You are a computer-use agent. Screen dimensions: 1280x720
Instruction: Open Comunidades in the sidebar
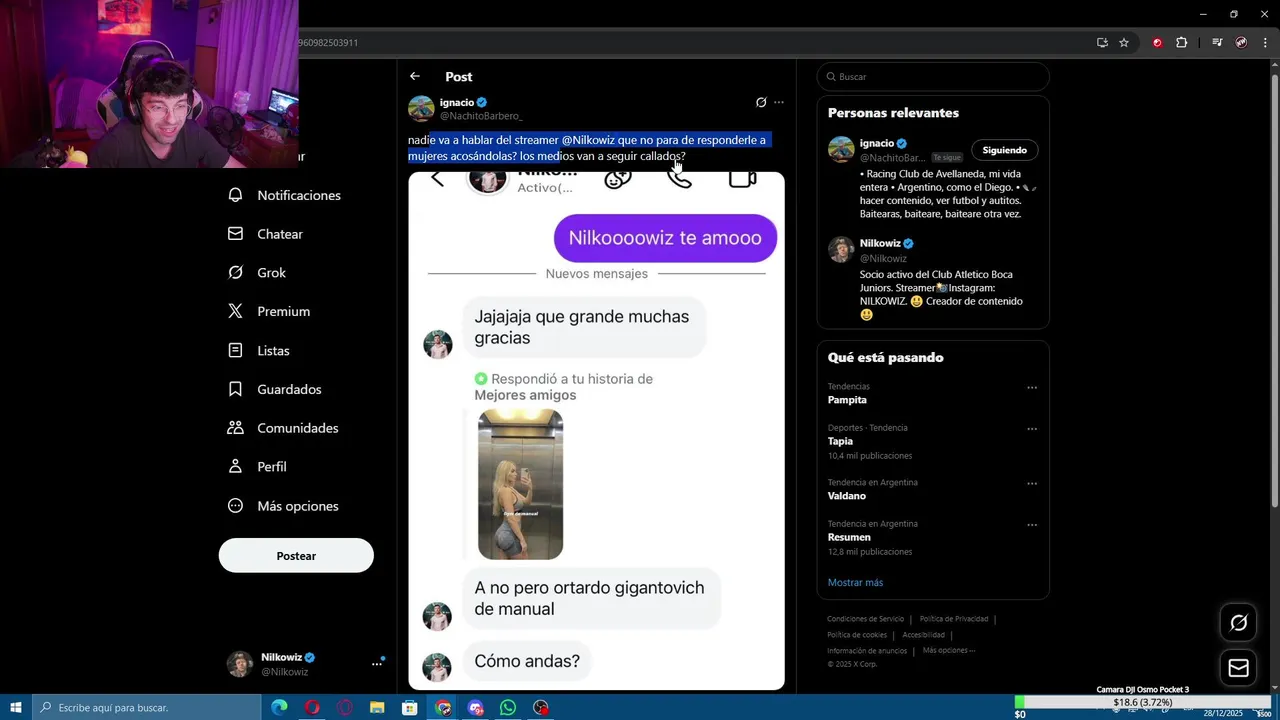[284, 428]
